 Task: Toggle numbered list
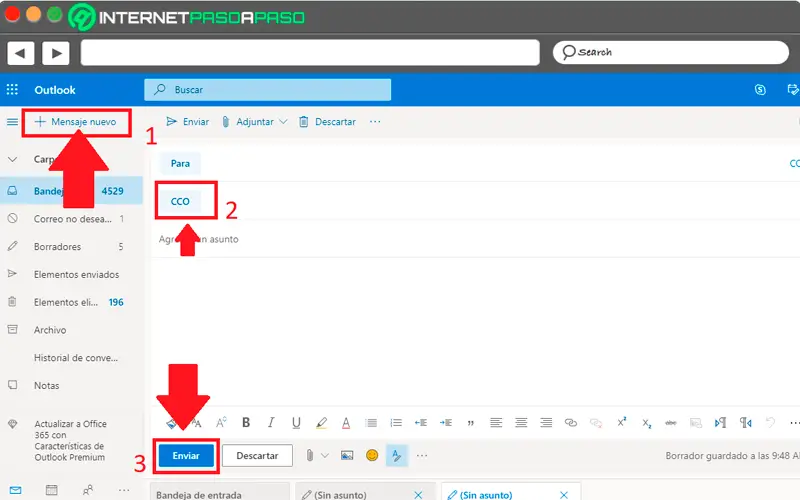[396, 422]
